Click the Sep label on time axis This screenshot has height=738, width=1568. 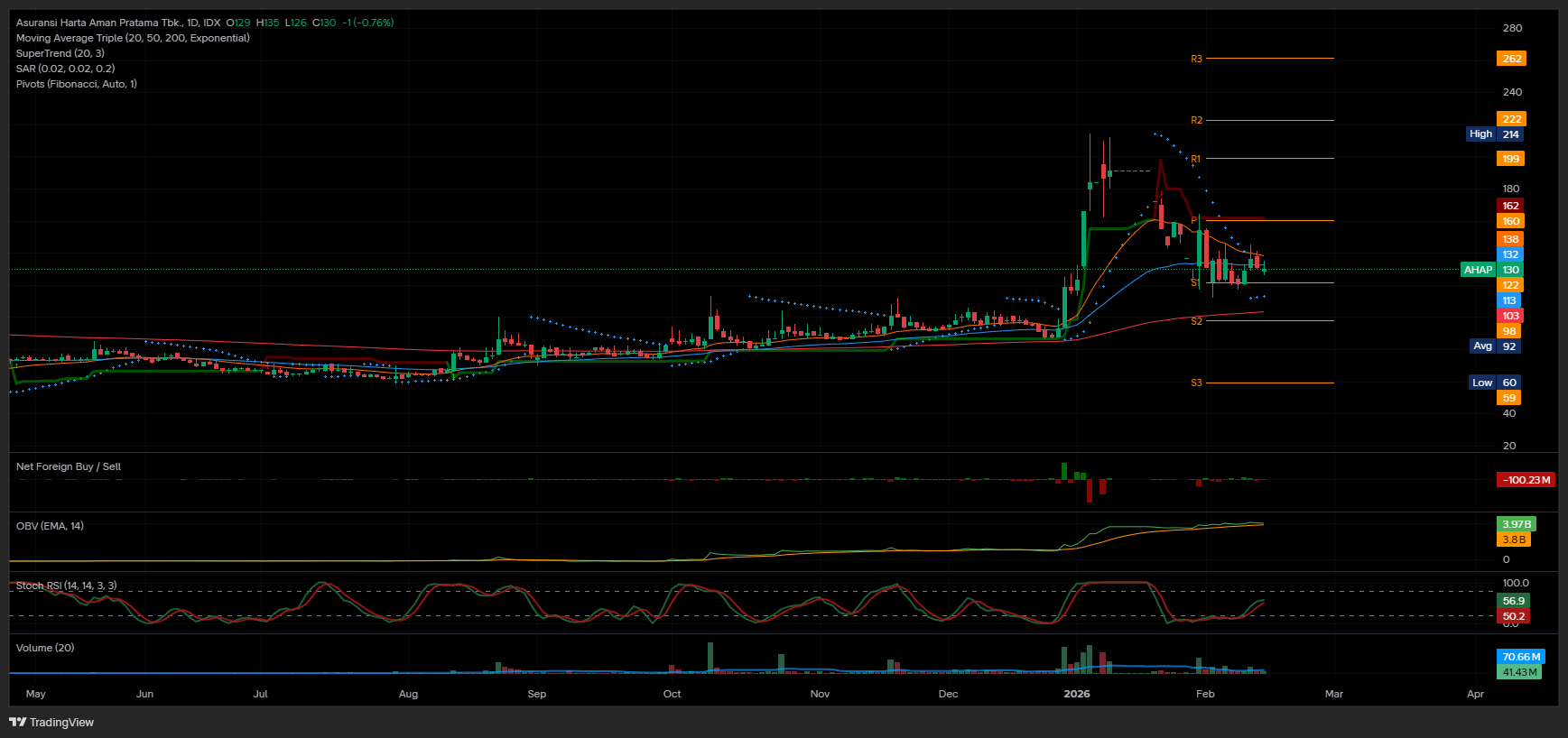[537, 694]
